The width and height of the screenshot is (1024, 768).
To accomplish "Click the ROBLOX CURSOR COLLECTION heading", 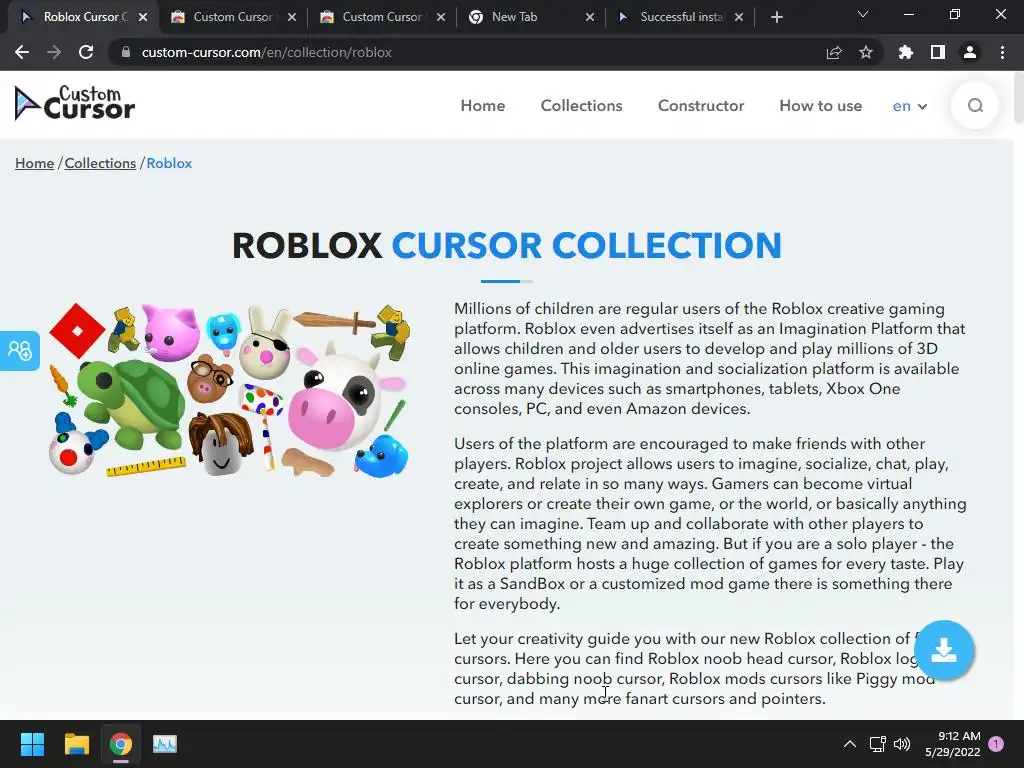I will point(507,246).
